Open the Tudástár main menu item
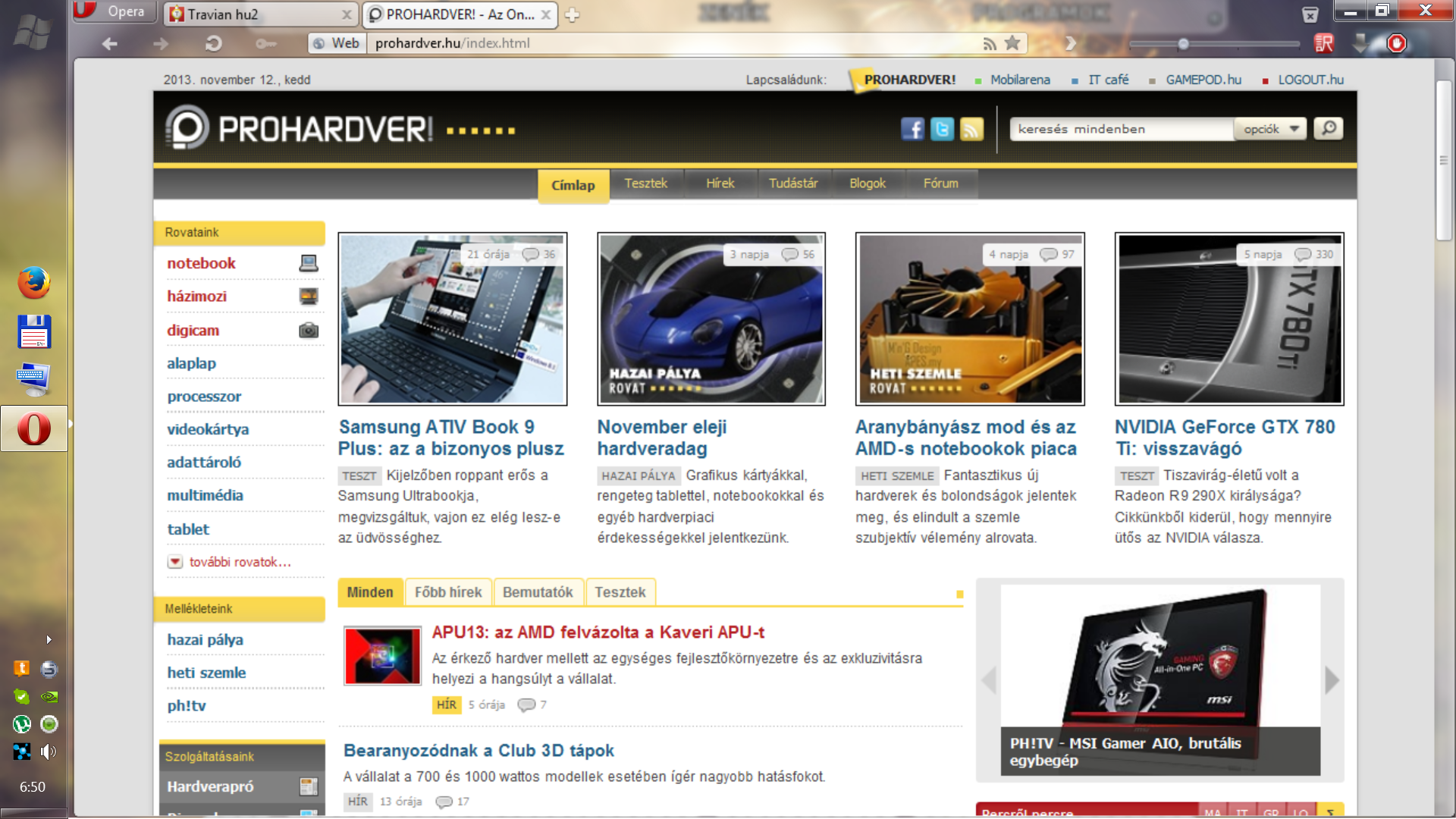Image resolution: width=1456 pixels, height=819 pixels. coord(793,184)
